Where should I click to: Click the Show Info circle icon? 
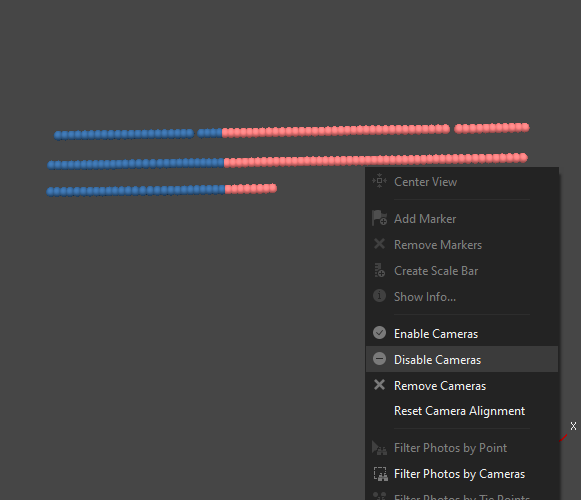(379, 296)
